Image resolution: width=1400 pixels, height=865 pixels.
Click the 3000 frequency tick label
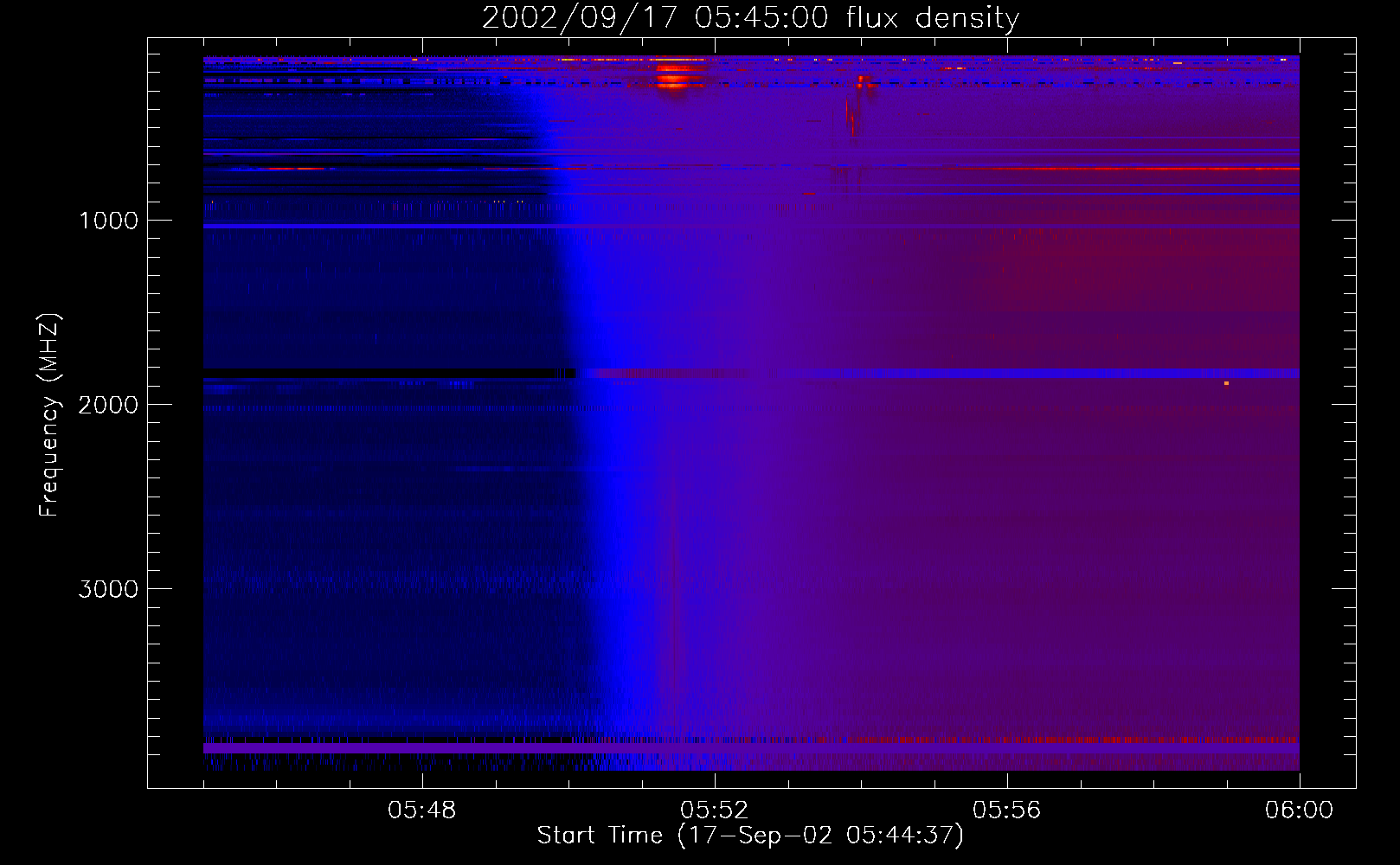tap(109, 588)
